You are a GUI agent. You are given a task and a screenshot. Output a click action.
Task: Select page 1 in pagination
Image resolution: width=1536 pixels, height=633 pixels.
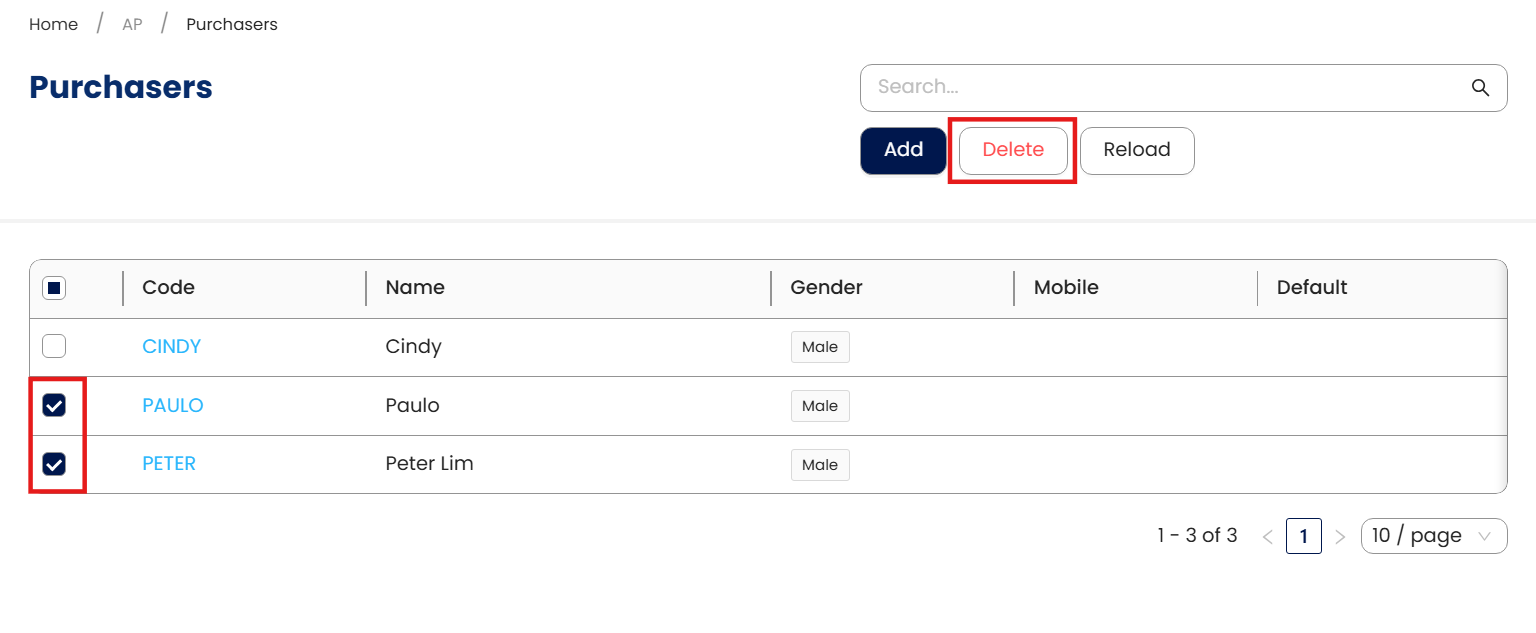tap(1303, 536)
